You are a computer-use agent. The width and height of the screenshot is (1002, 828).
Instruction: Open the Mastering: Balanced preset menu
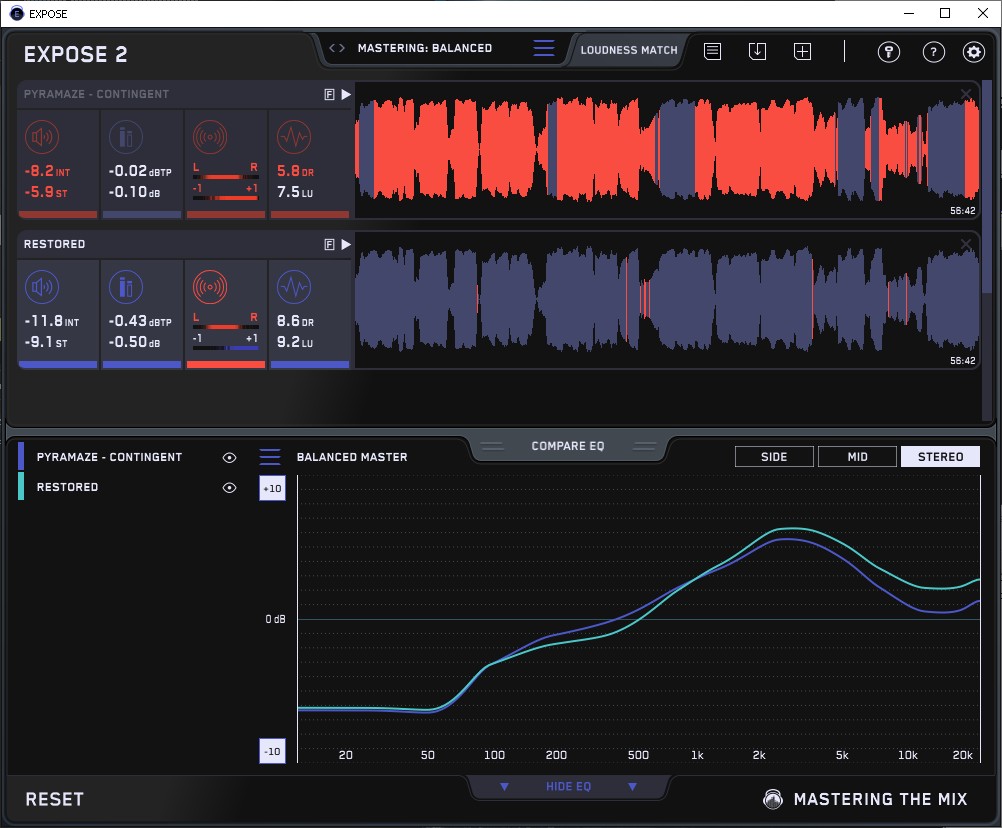(x=424, y=48)
